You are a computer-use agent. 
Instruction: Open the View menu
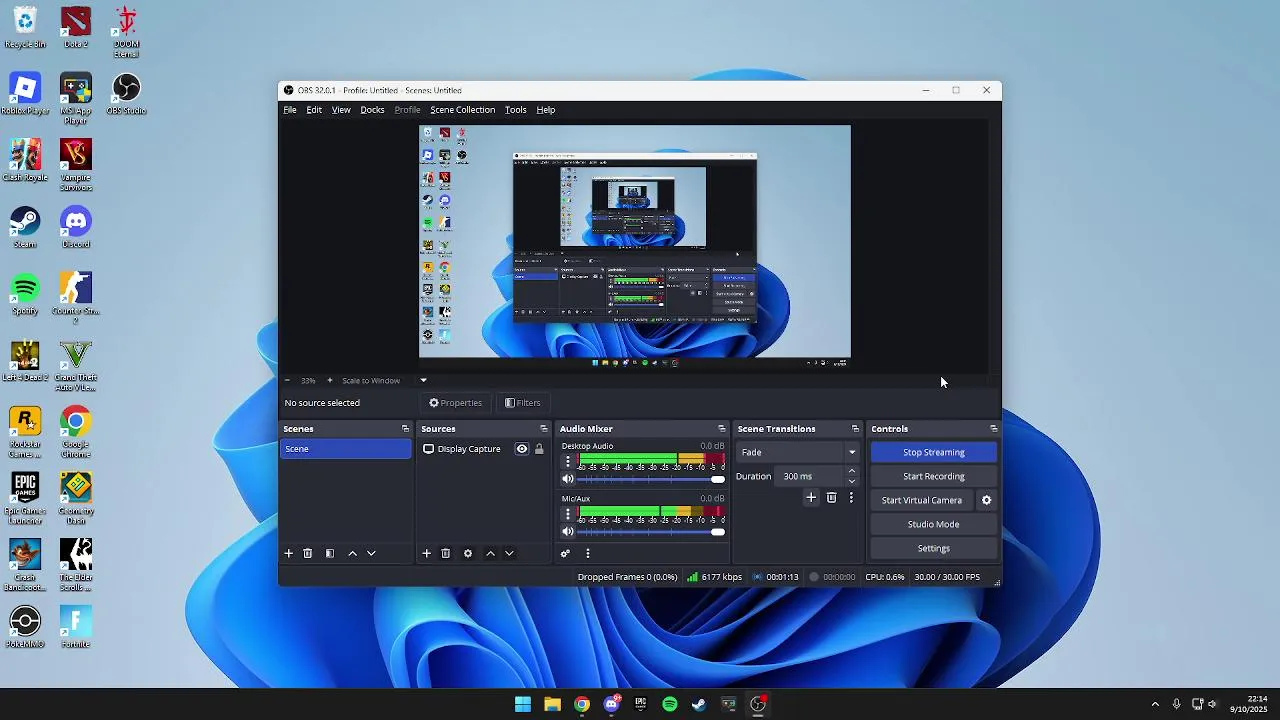click(341, 110)
